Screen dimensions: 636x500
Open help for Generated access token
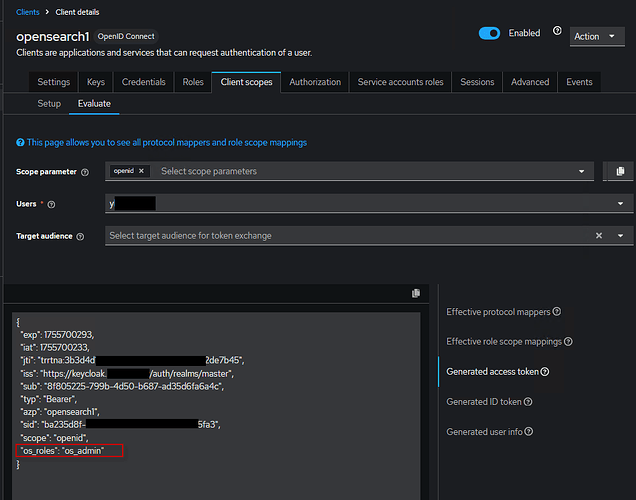click(545, 371)
